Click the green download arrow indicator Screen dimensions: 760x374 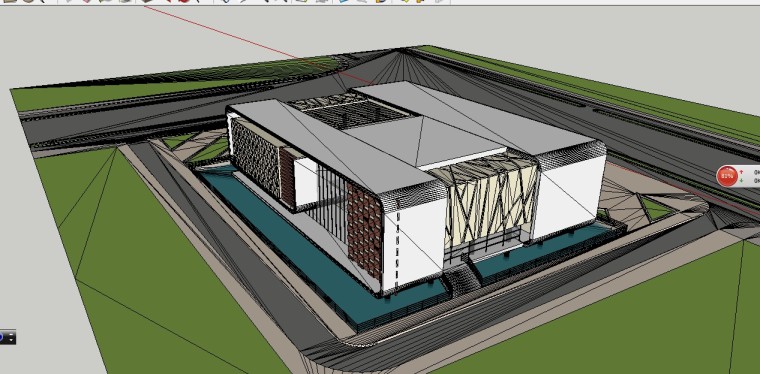tap(742, 181)
